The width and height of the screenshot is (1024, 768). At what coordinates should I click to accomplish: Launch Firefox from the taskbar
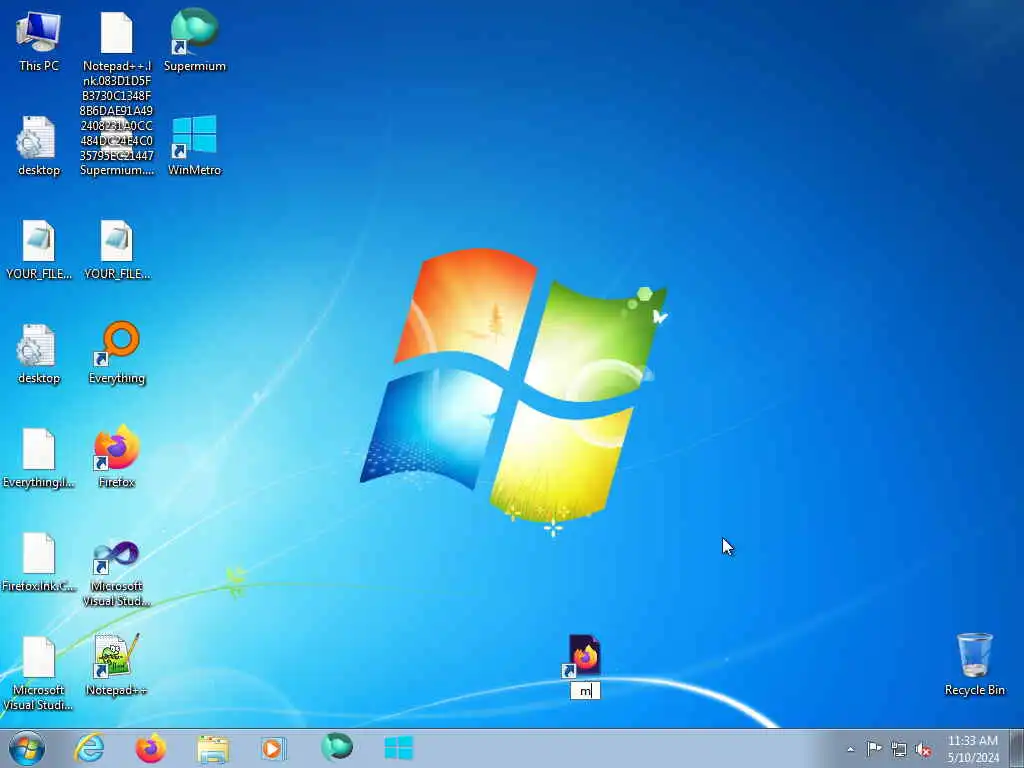click(x=151, y=748)
